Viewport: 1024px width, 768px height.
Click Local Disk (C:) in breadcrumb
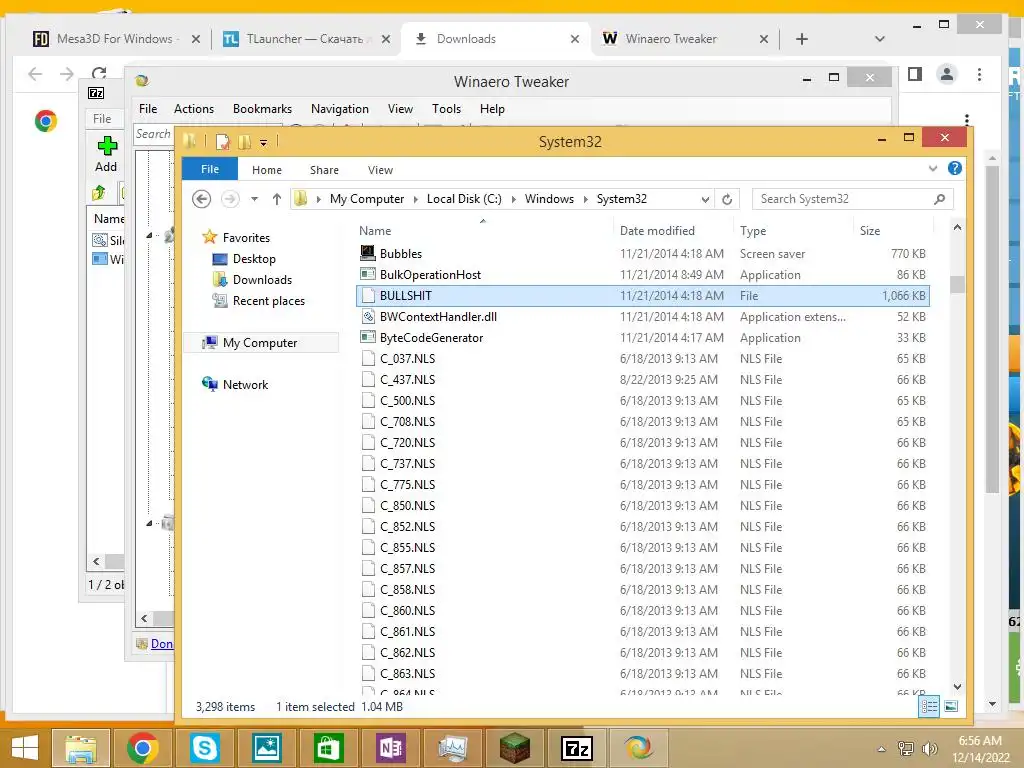click(464, 199)
